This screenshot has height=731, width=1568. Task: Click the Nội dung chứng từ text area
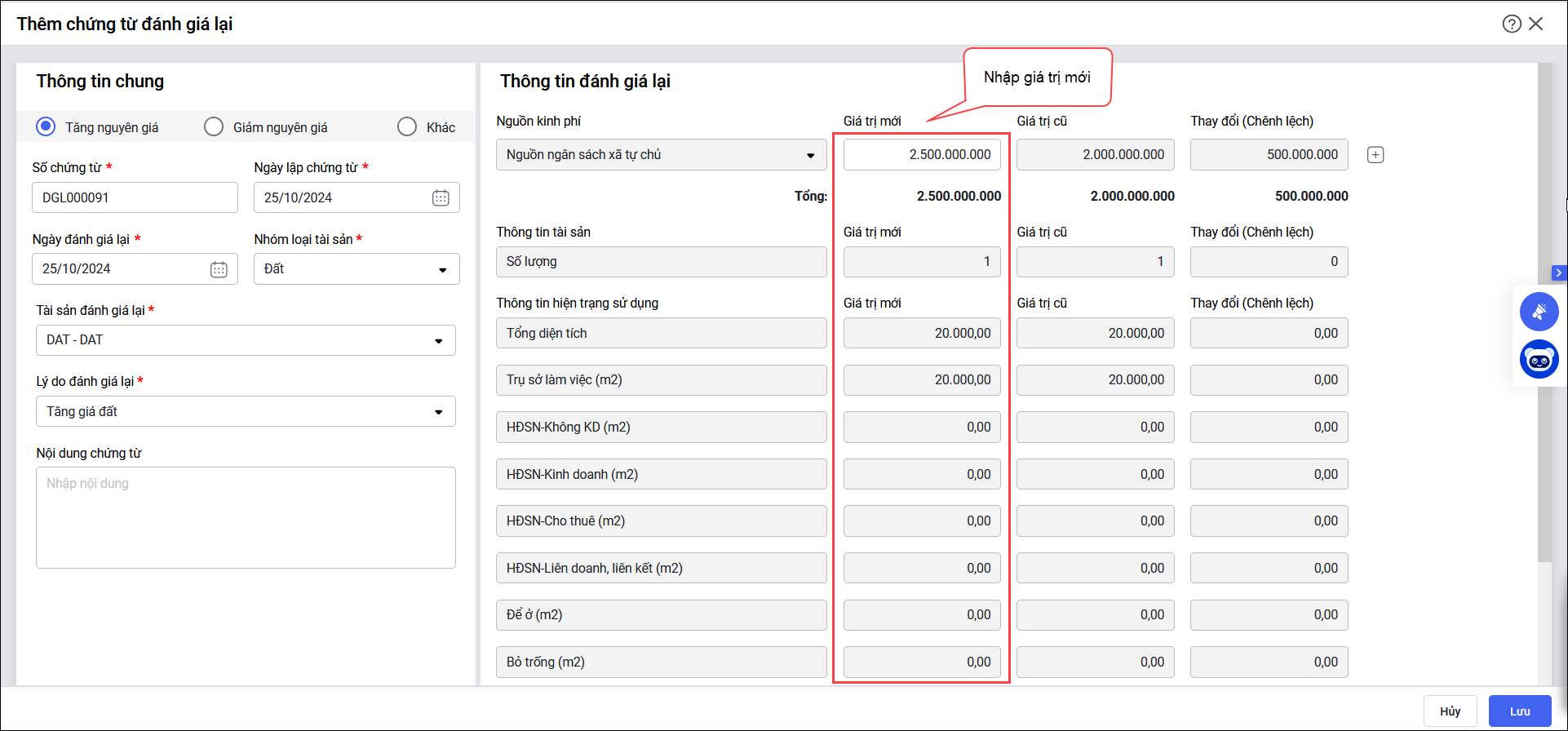point(246,517)
